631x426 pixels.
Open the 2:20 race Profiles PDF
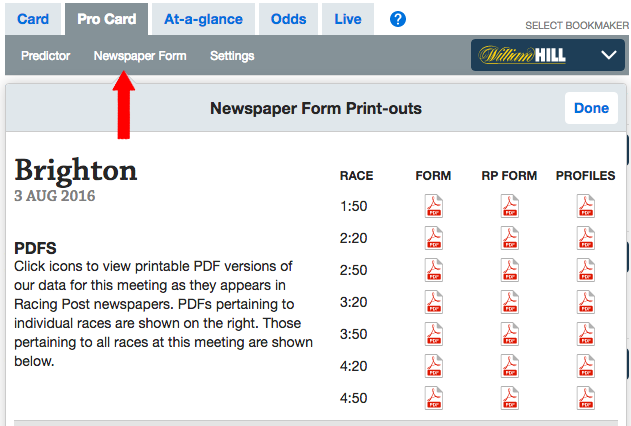tap(586, 238)
